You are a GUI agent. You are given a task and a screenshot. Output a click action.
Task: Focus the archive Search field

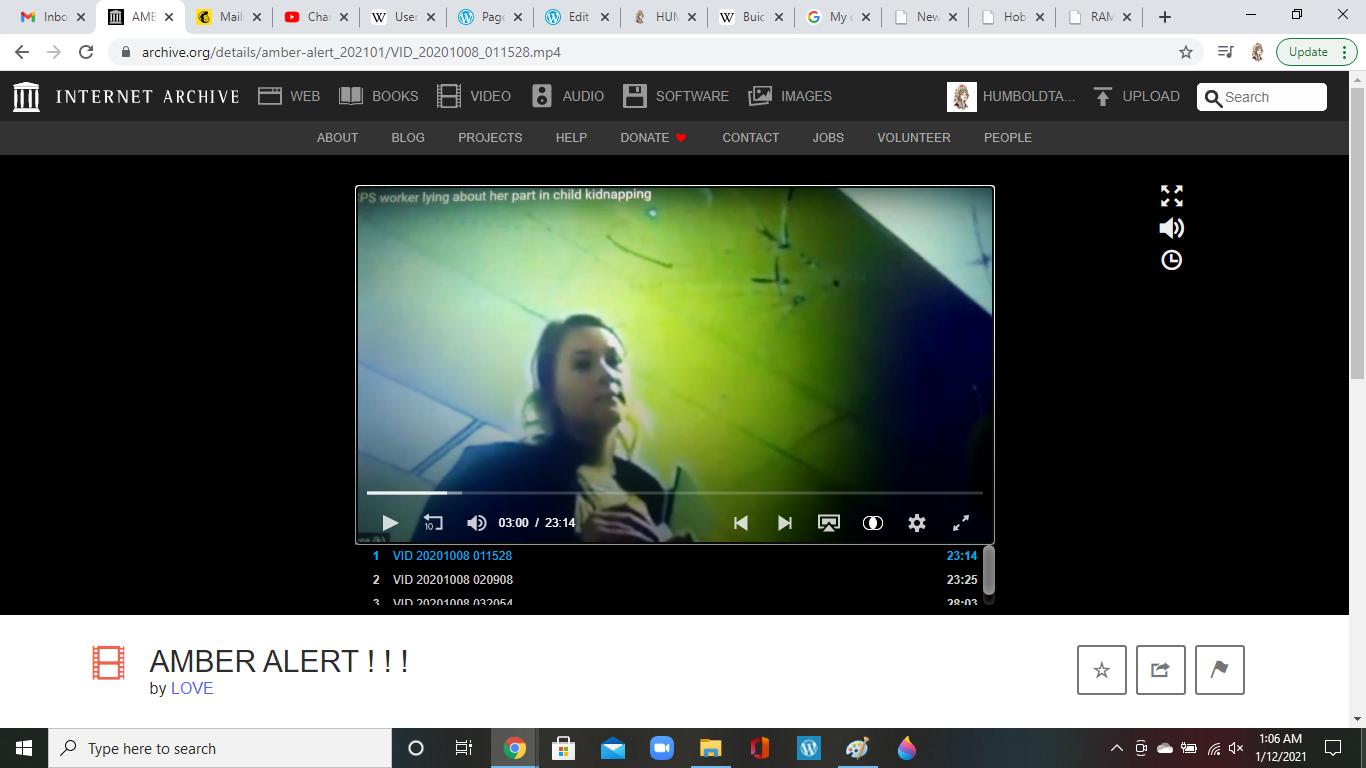pyautogui.click(x=1262, y=97)
